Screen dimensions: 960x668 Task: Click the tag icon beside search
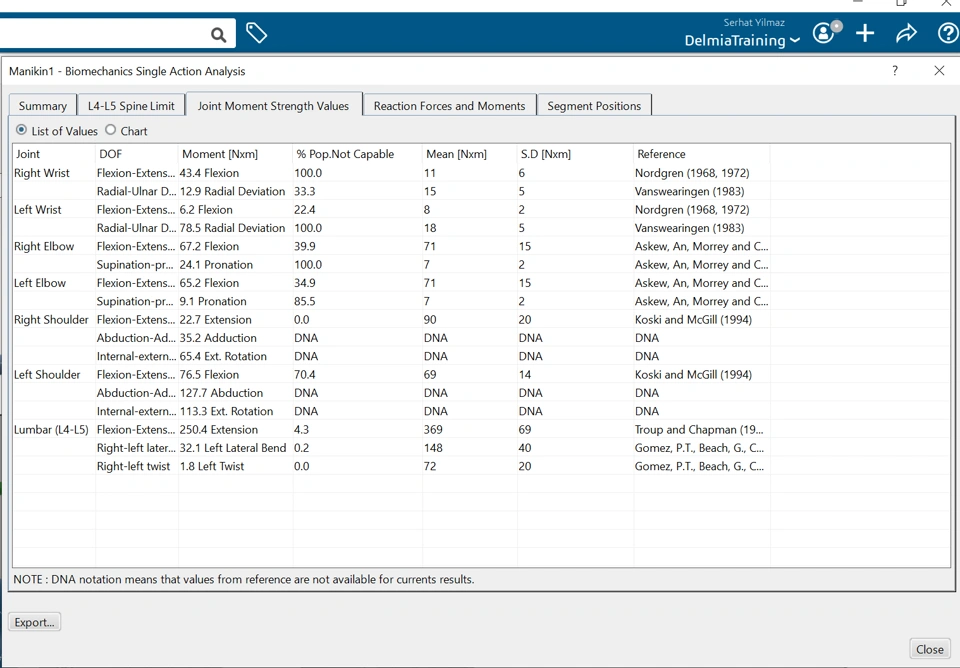click(x=257, y=34)
